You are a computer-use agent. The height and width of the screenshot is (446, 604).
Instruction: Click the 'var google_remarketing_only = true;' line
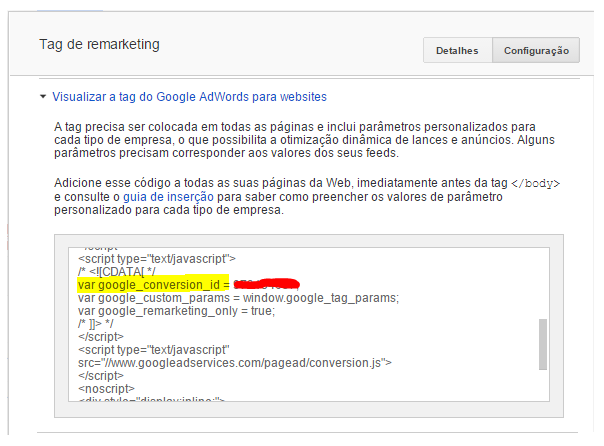(176, 311)
